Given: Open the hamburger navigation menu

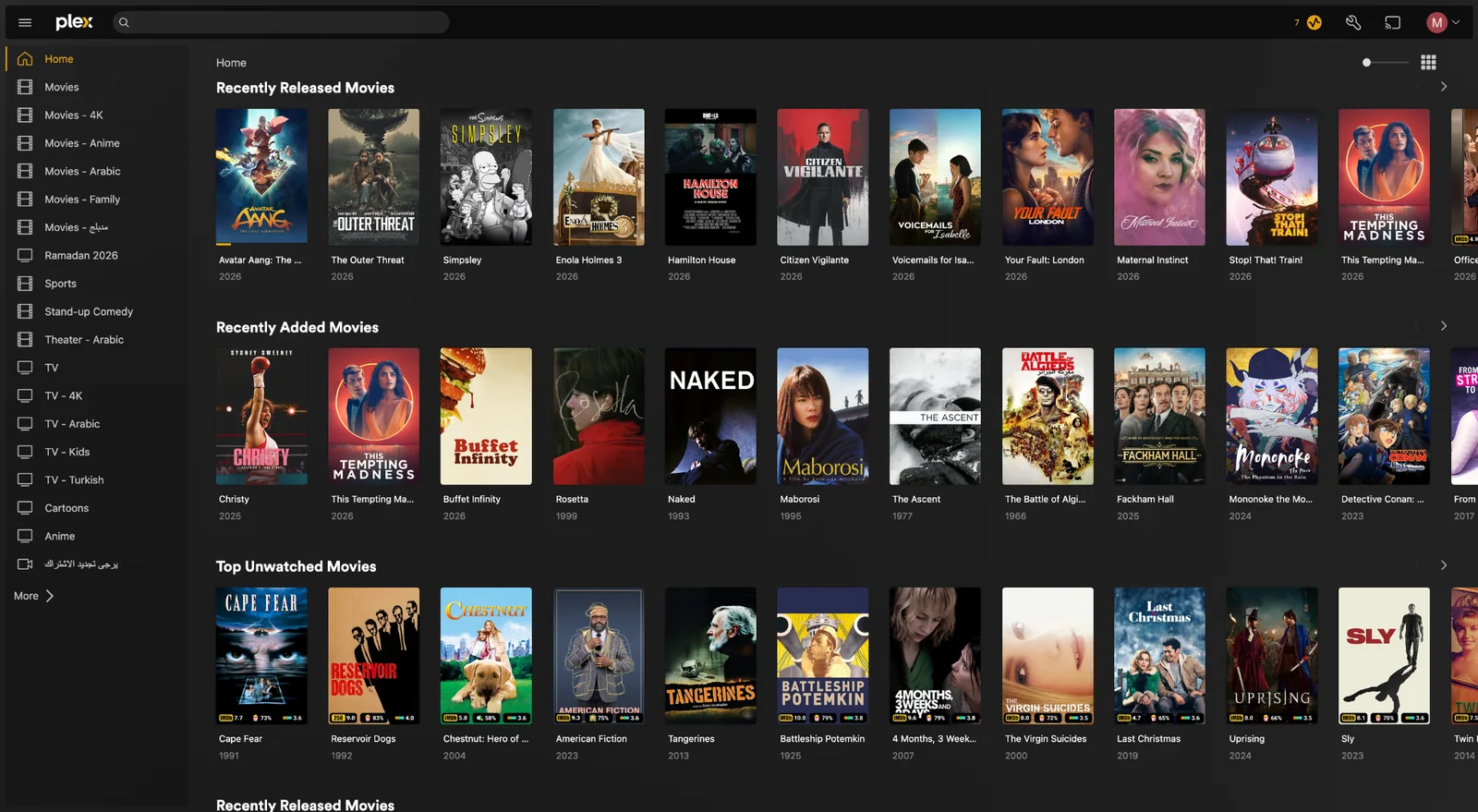Looking at the screenshot, I should click(x=25, y=22).
